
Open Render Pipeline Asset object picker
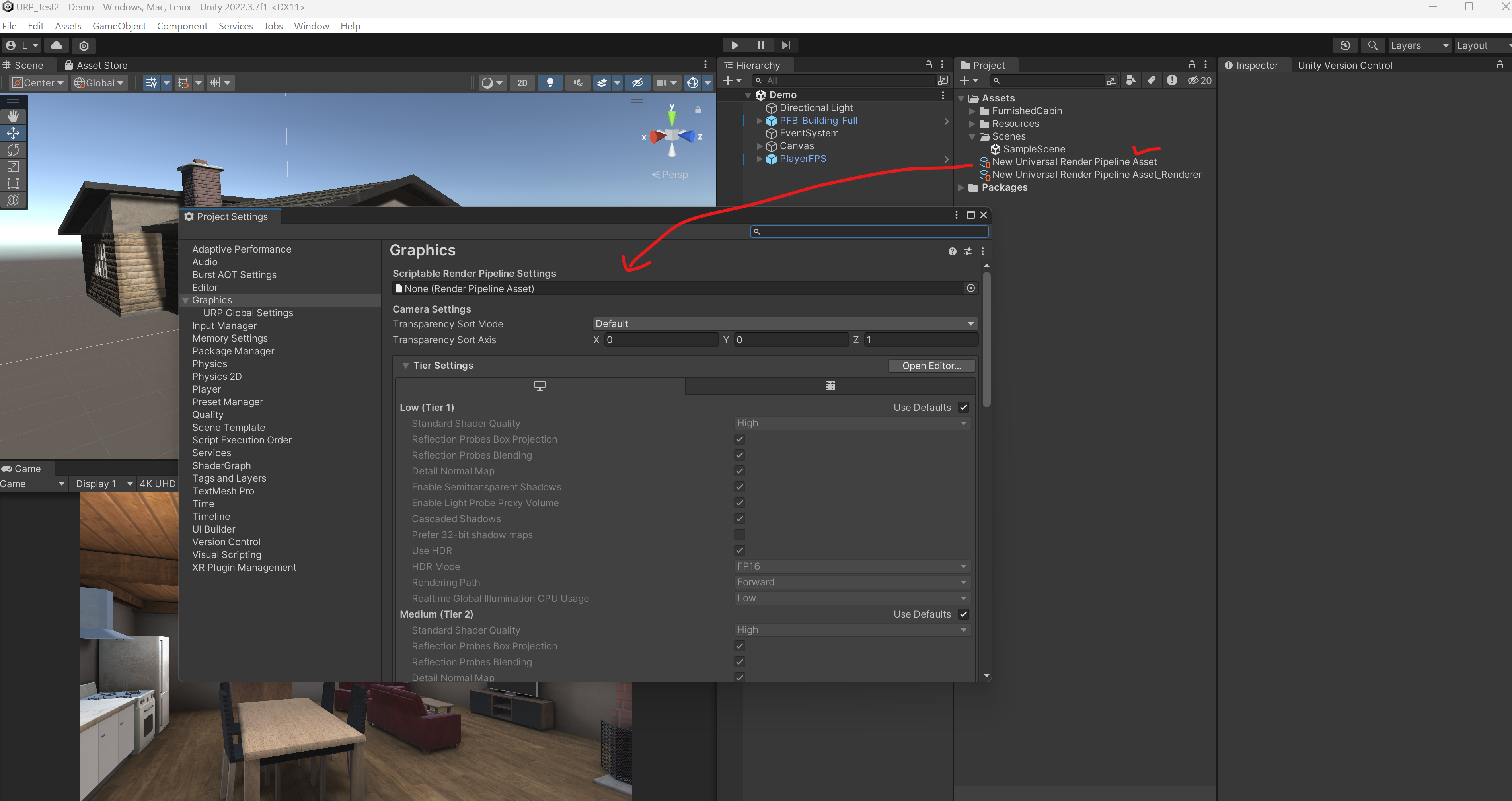[x=970, y=288]
